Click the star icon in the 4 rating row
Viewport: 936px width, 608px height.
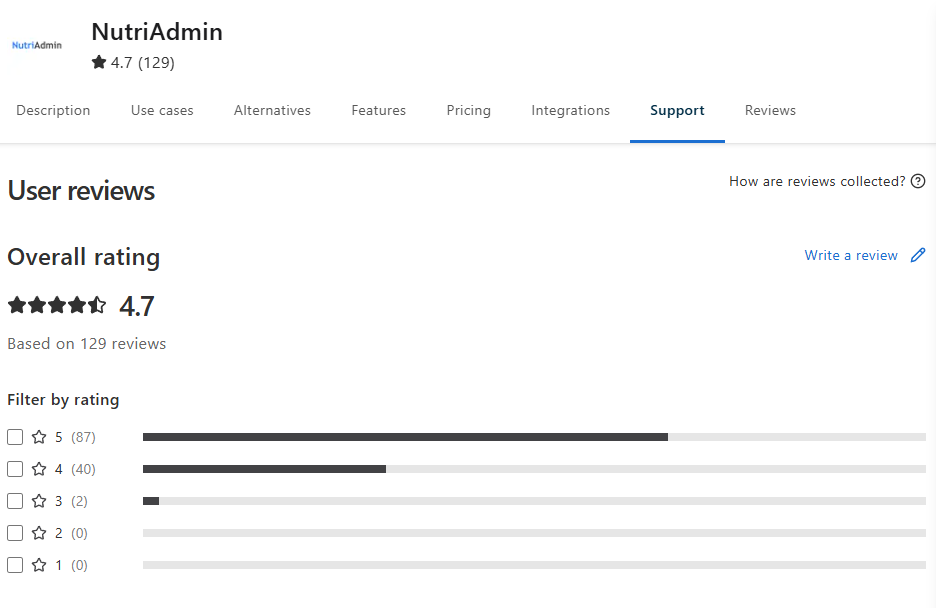[39, 470]
